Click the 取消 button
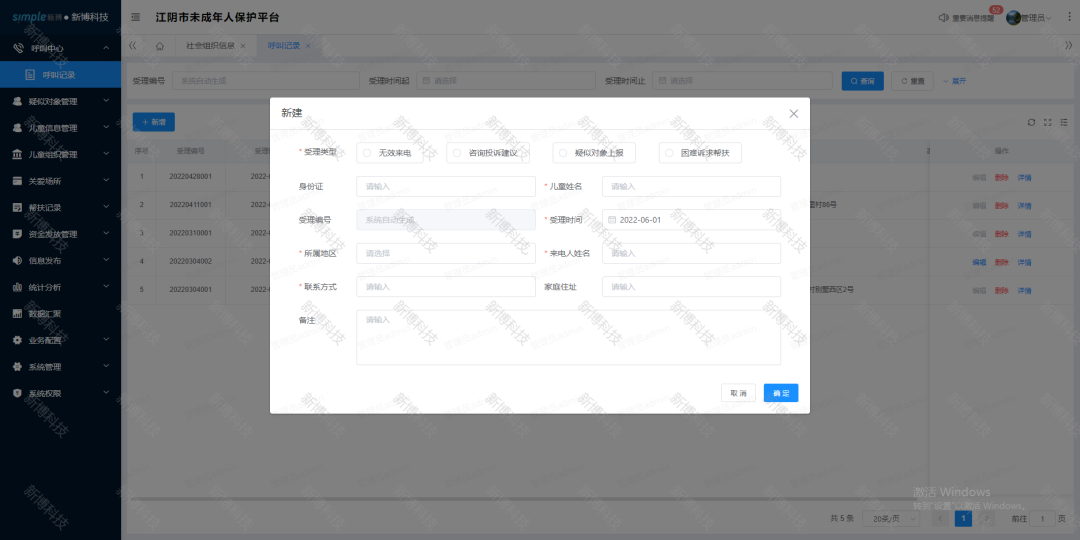The image size is (1080, 540). coord(738,393)
